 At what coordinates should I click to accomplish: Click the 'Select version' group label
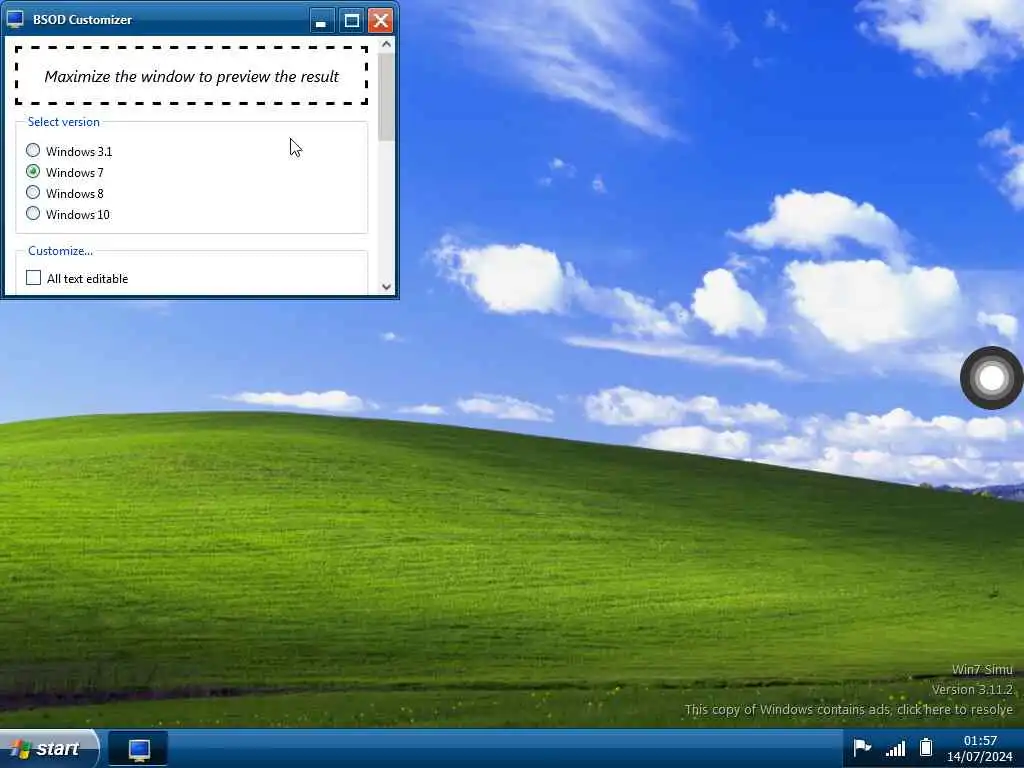pyautogui.click(x=63, y=122)
